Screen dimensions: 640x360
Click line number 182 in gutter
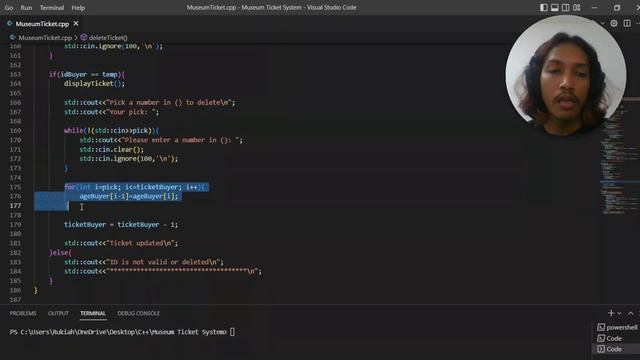pos(15,253)
